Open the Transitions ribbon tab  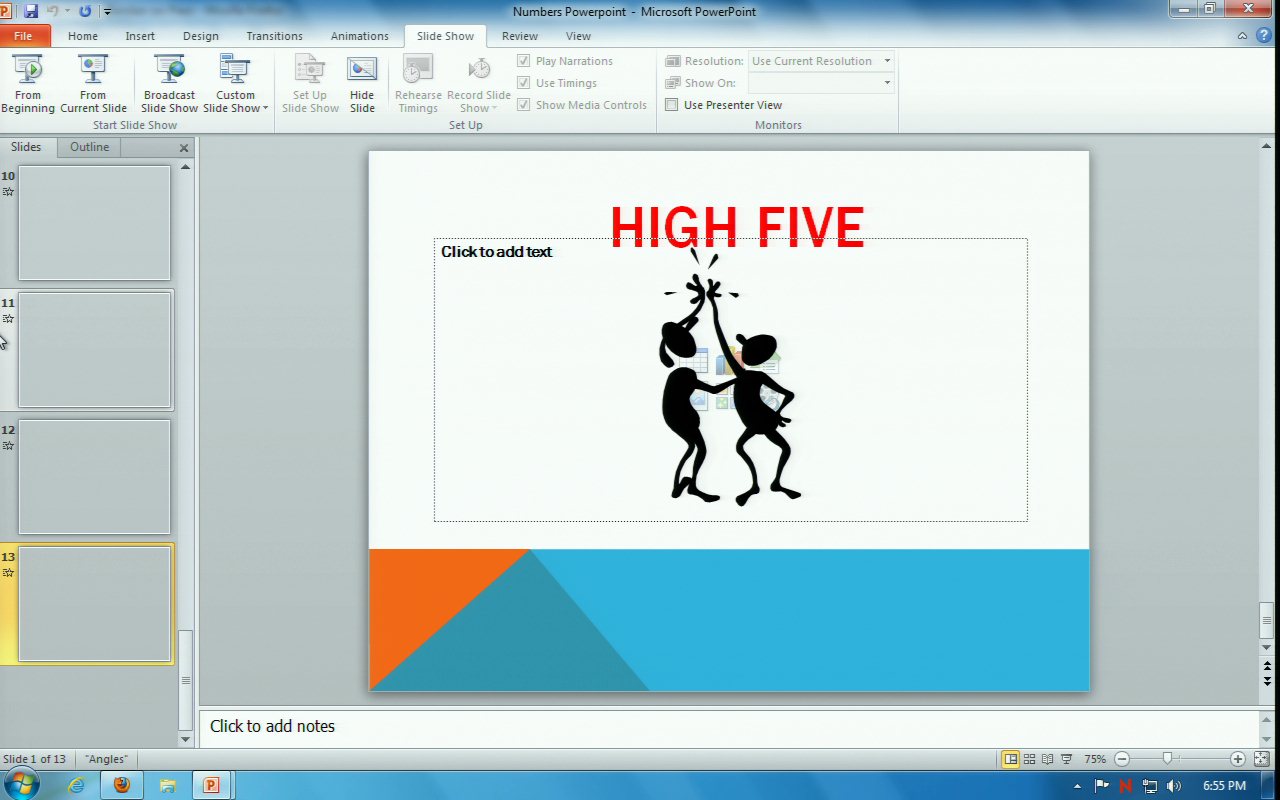tap(274, 36)
